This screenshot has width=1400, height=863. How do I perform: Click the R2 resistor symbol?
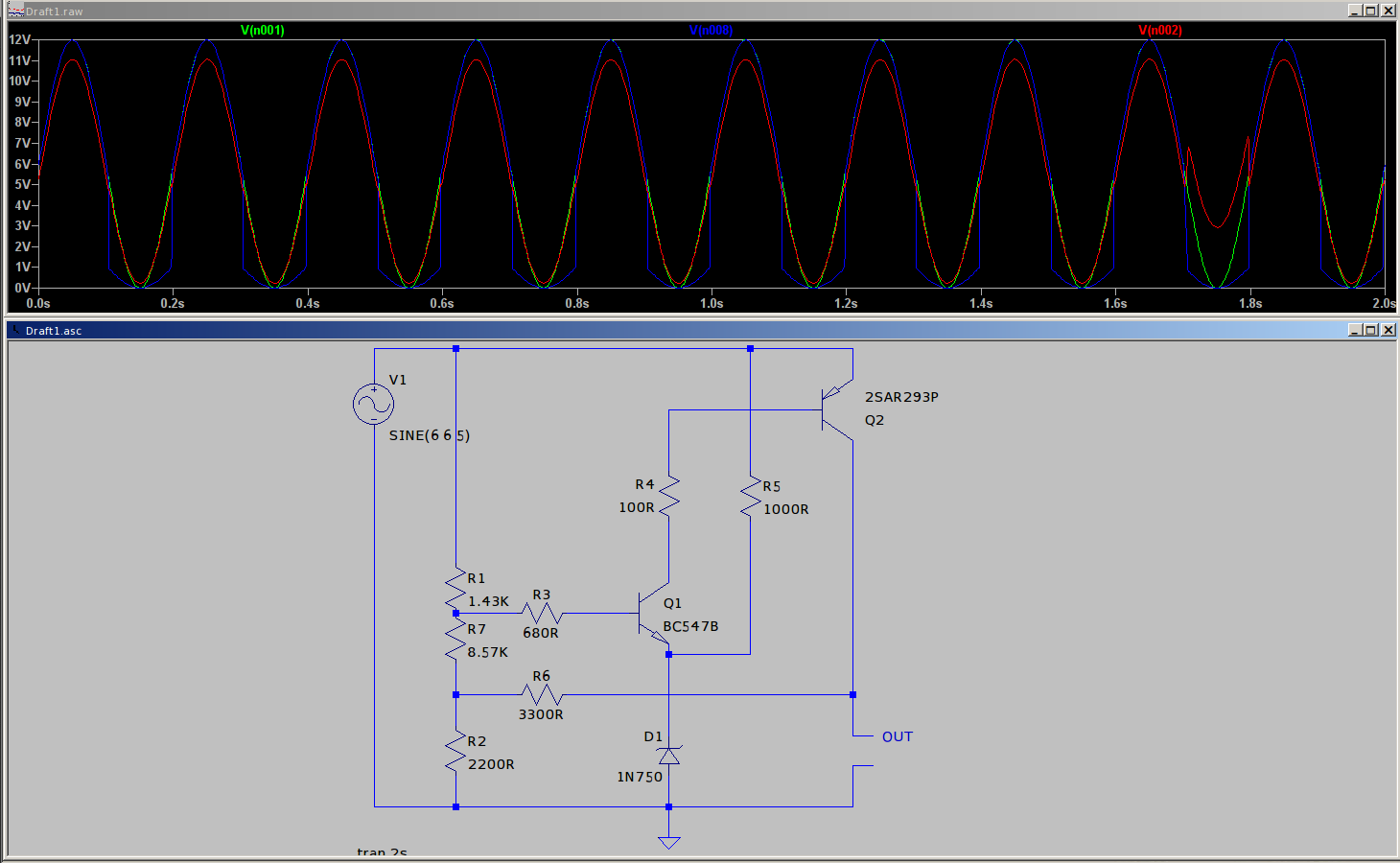[455, 752]
